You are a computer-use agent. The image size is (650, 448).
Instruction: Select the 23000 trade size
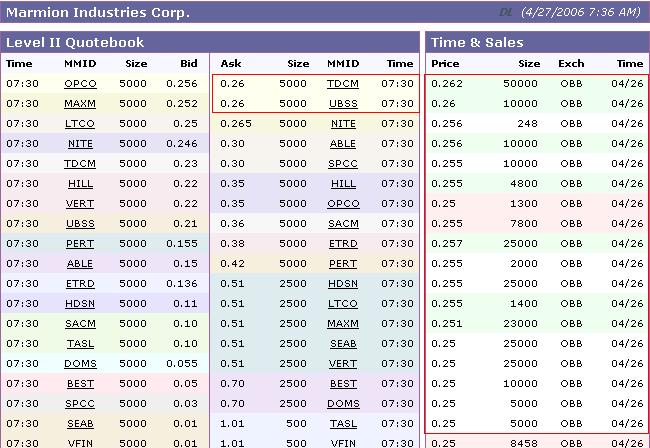point(520,324)
